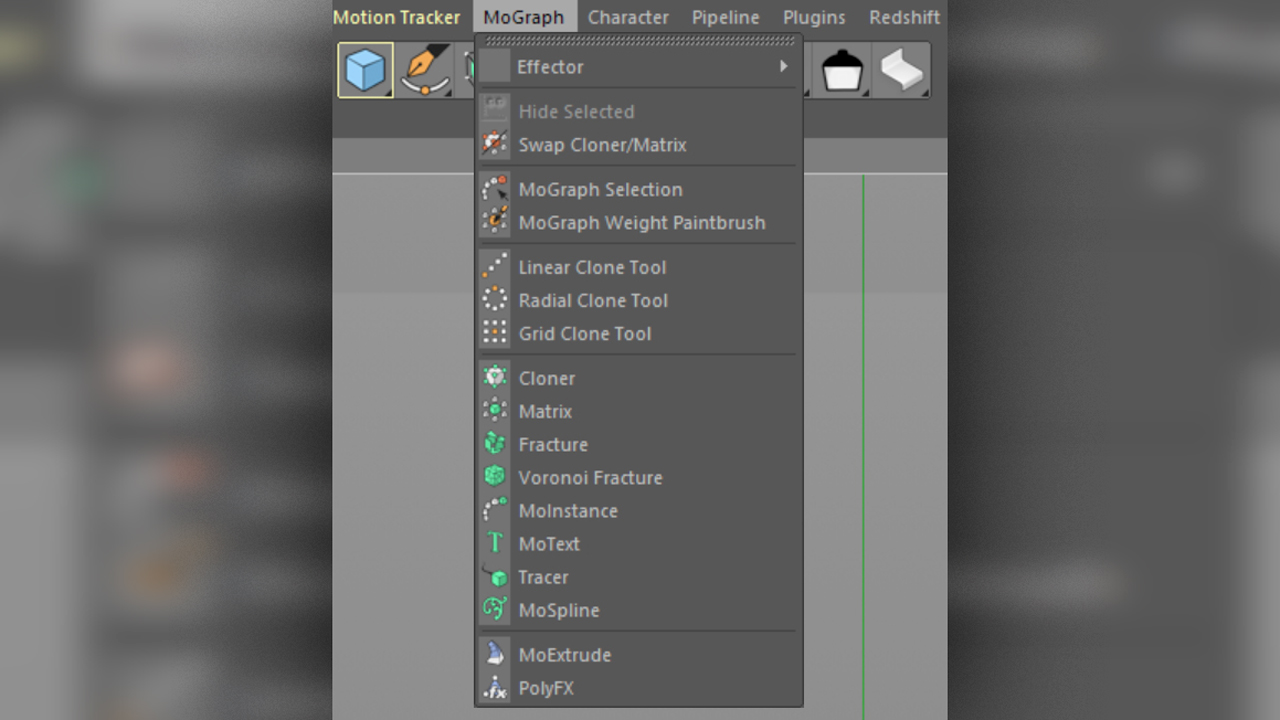Click the Voronoi Fracture icon
This screenshot has width=1280, height=720.
[x=495, y=477]
